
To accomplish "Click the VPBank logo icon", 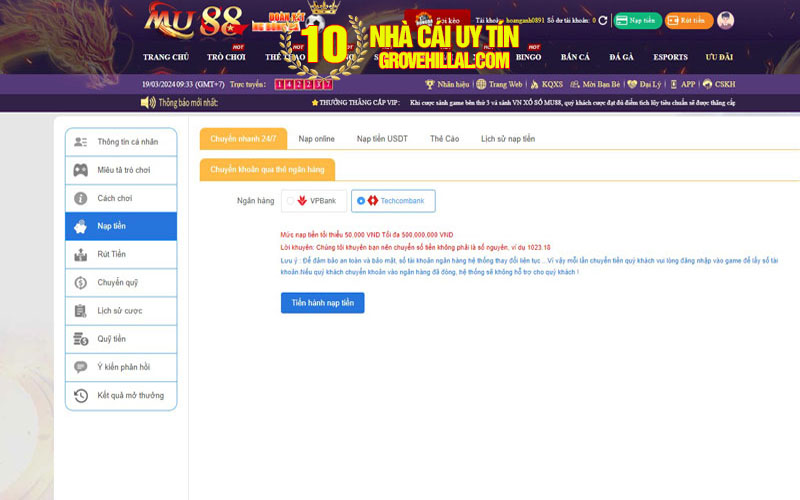I will coord(302,201).
